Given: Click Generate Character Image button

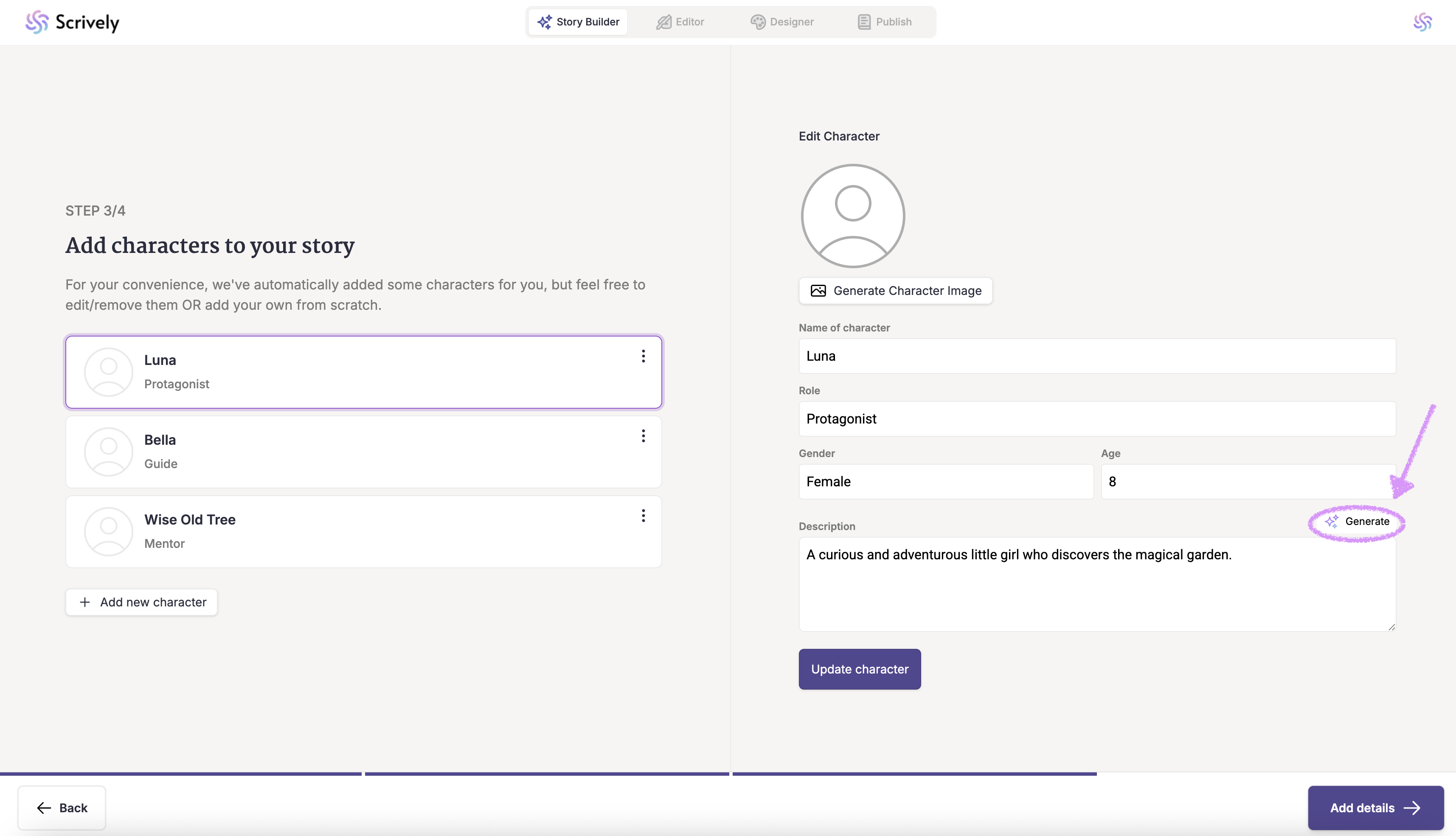Looking at the screenshot, I should (895, 291).
